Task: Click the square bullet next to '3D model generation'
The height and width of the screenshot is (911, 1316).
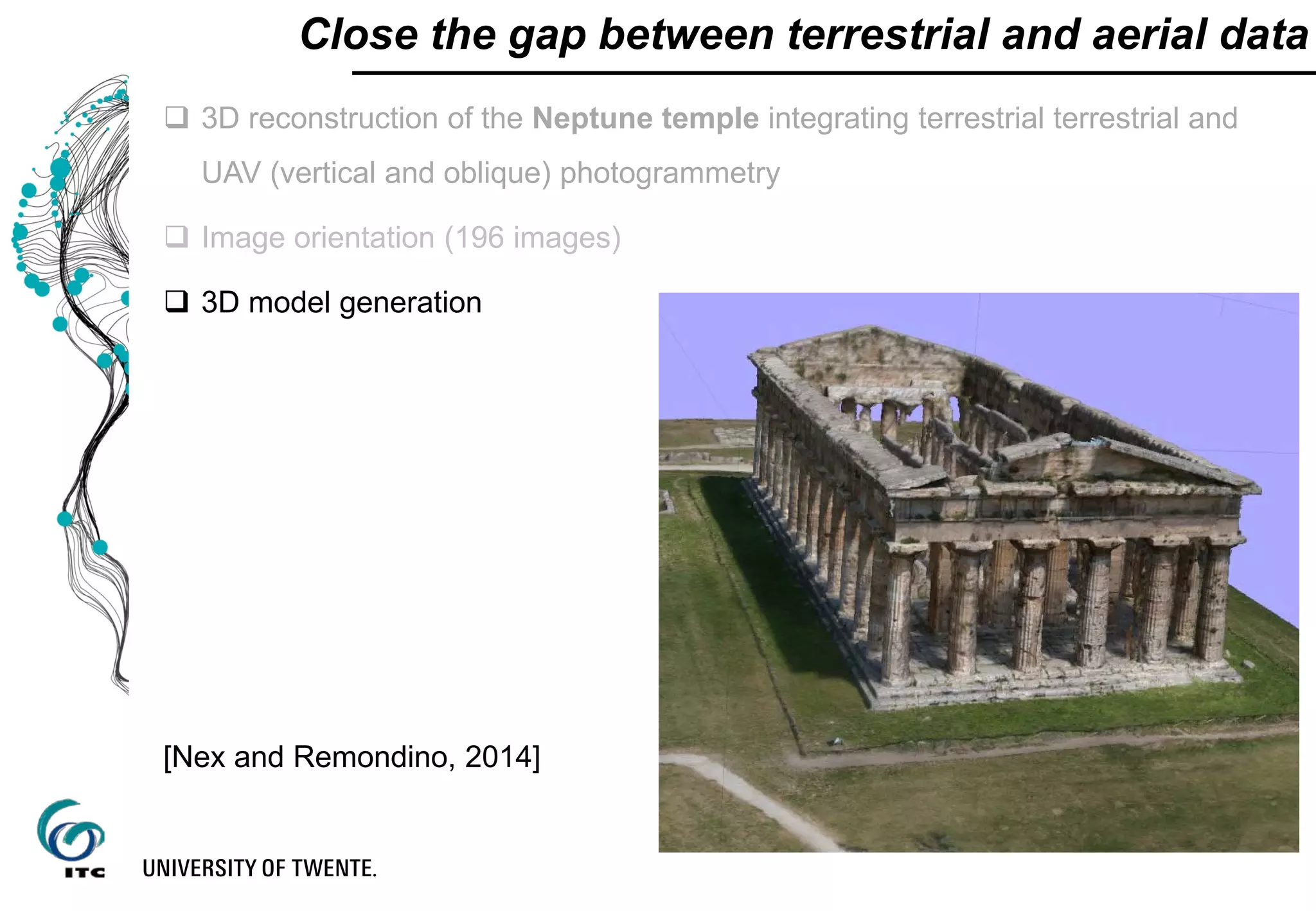Action: (177, 301)
